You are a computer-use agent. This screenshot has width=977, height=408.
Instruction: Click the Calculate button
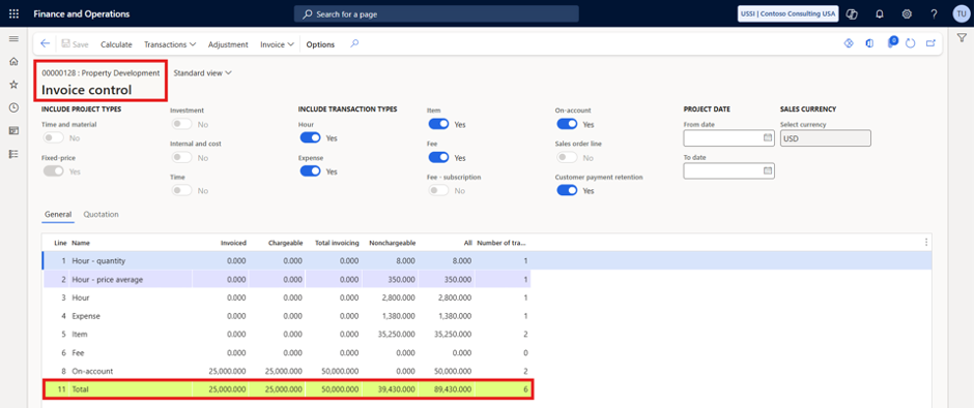(117, 44)
